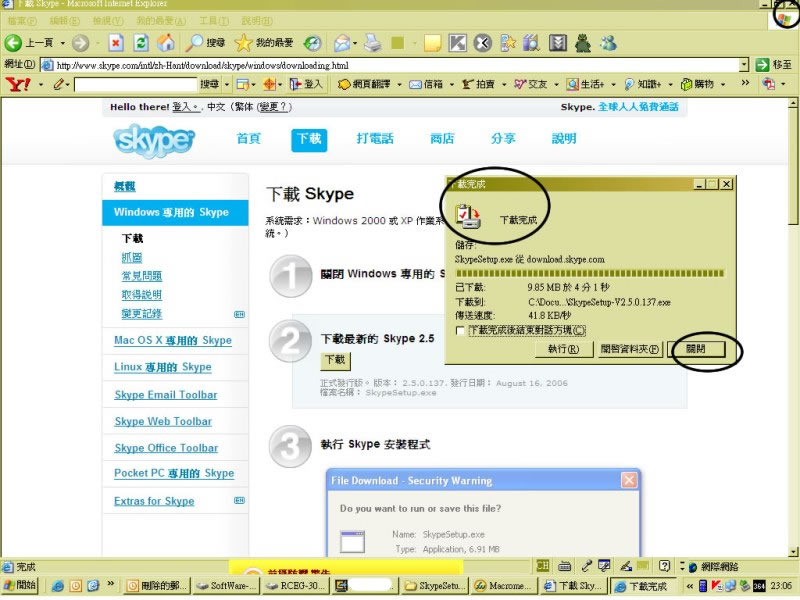Refresh the page using the green arrows icon

click(141, 43)
